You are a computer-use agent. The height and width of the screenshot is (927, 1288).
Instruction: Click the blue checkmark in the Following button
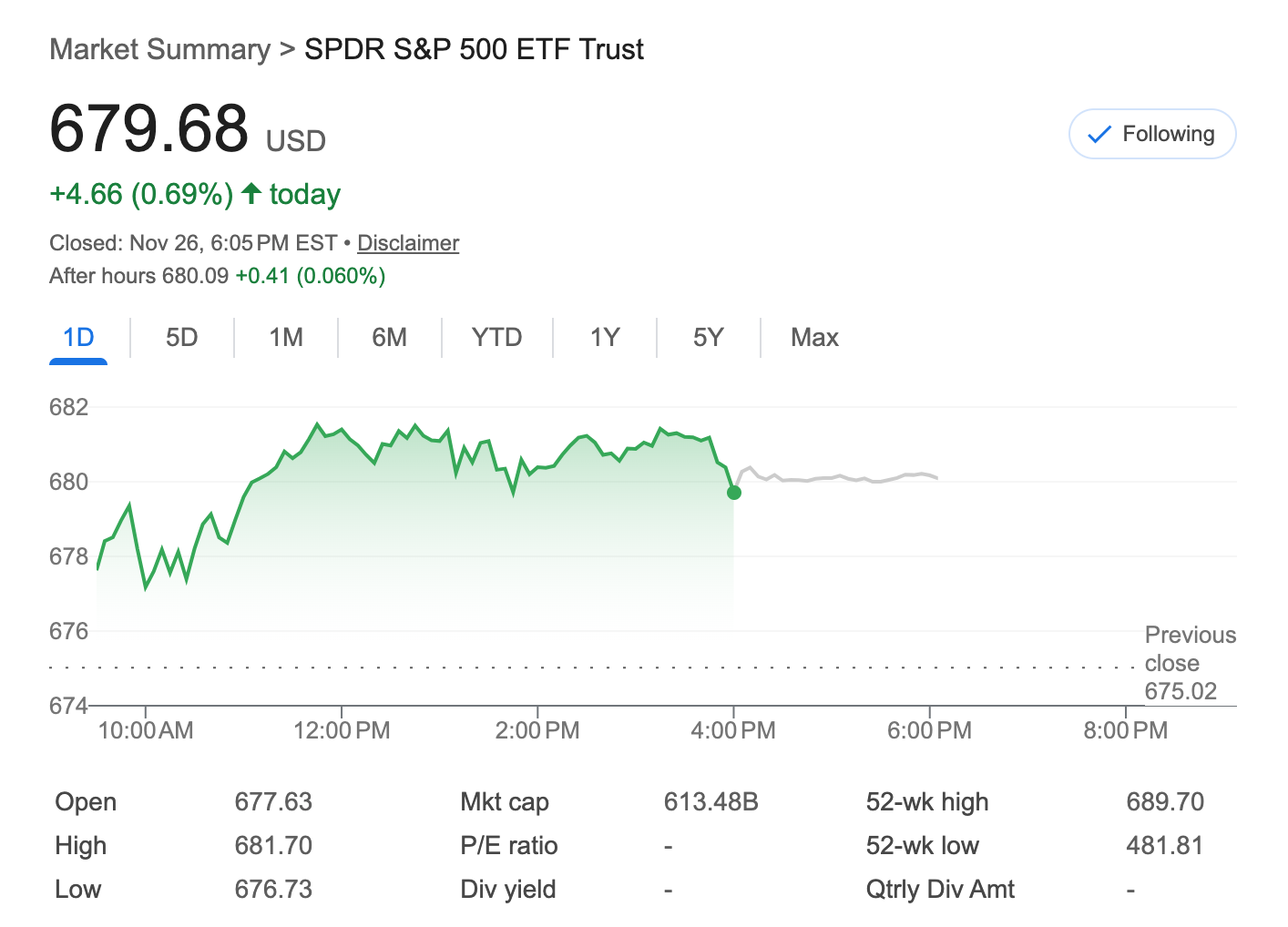[x=1099, y=134]
